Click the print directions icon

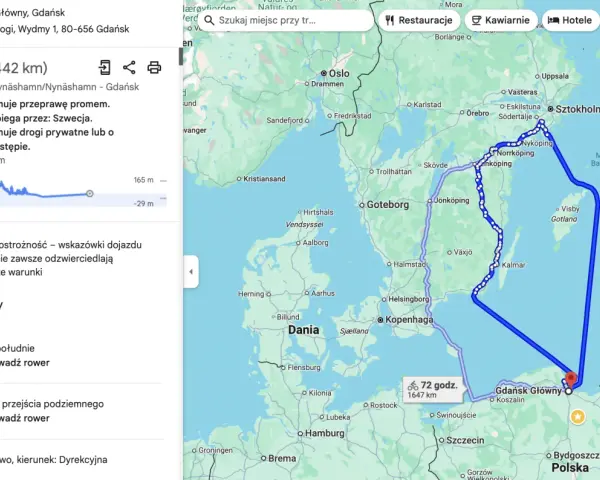[x=154, y=67]
